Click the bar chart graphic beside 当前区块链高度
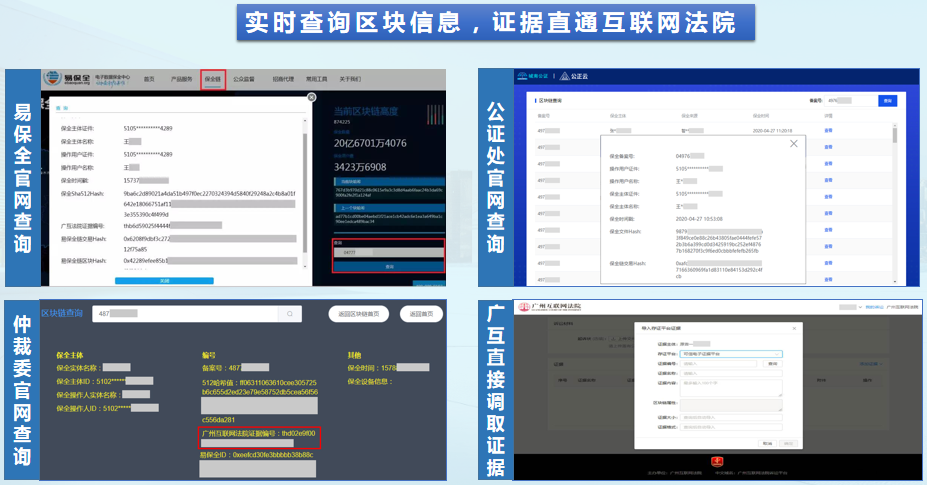 click(x=435, y=115)
